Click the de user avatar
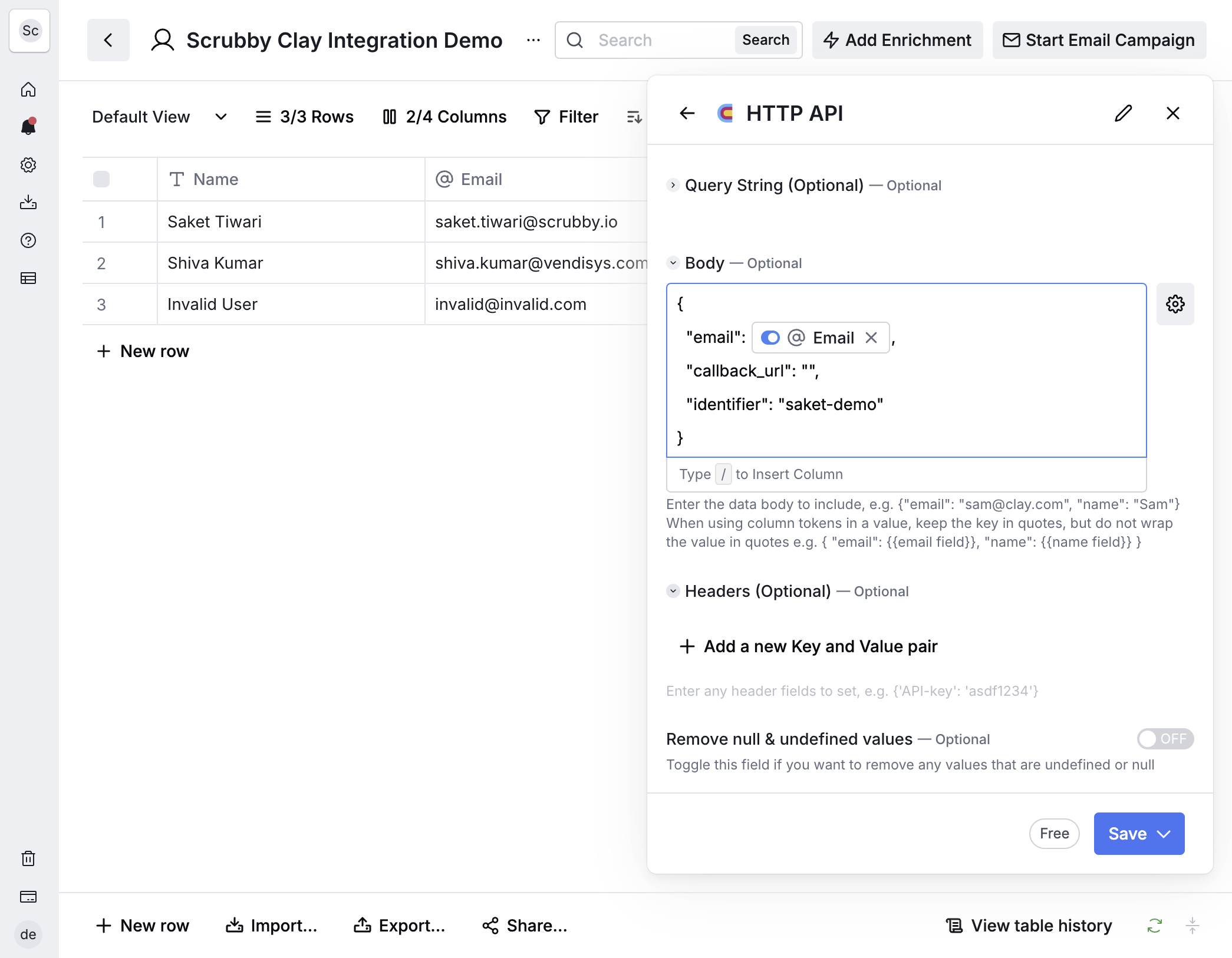The width and height of the screenshot is (1232, 958). click(28, 934)
